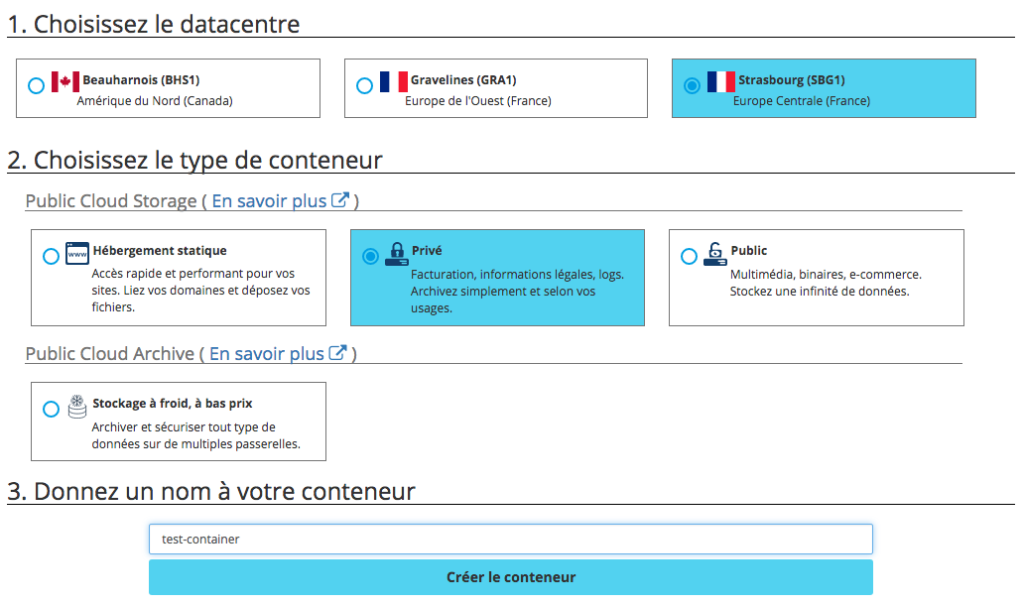Select the Strasbourg (SBG1) radio button
The height and width of the screenshot is (605, 1024).
click(691, 86)
